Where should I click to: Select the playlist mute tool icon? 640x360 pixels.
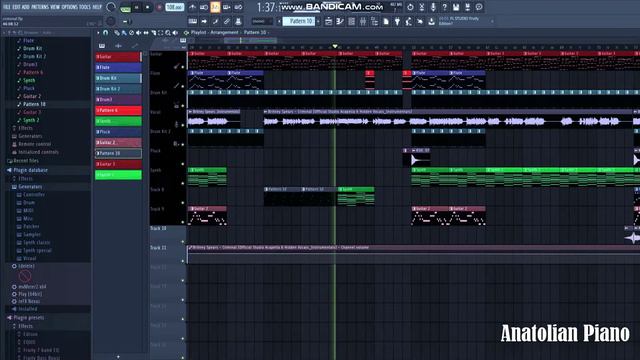(x=139, y=33)
